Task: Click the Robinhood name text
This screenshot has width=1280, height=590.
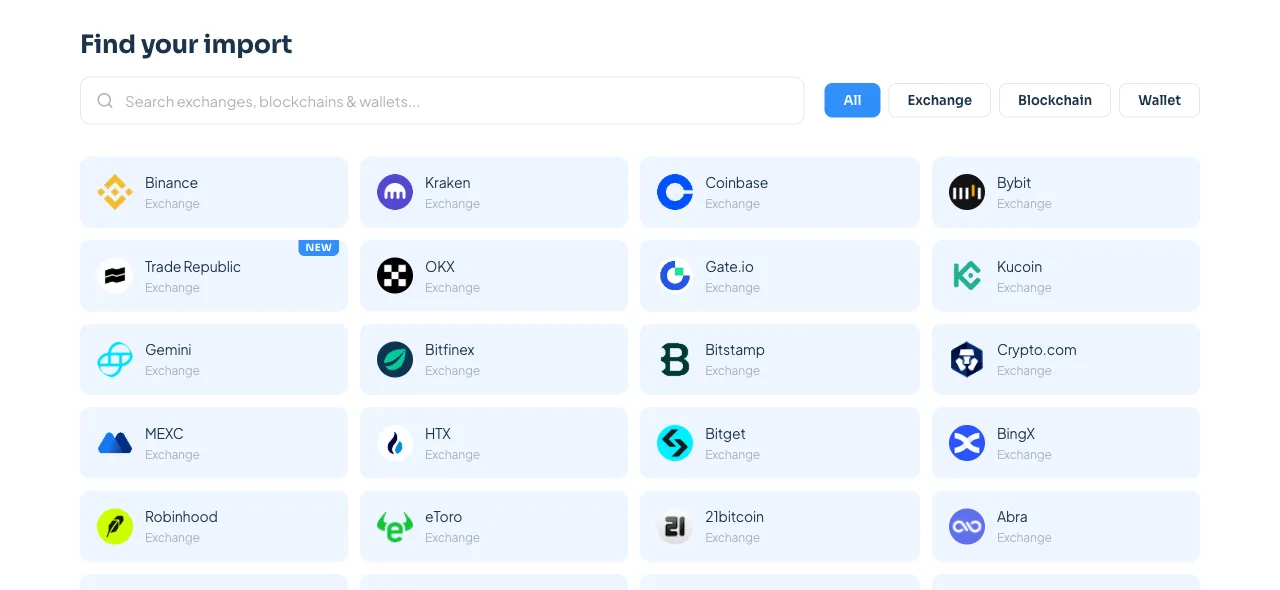Action: [x=181, y=517]
